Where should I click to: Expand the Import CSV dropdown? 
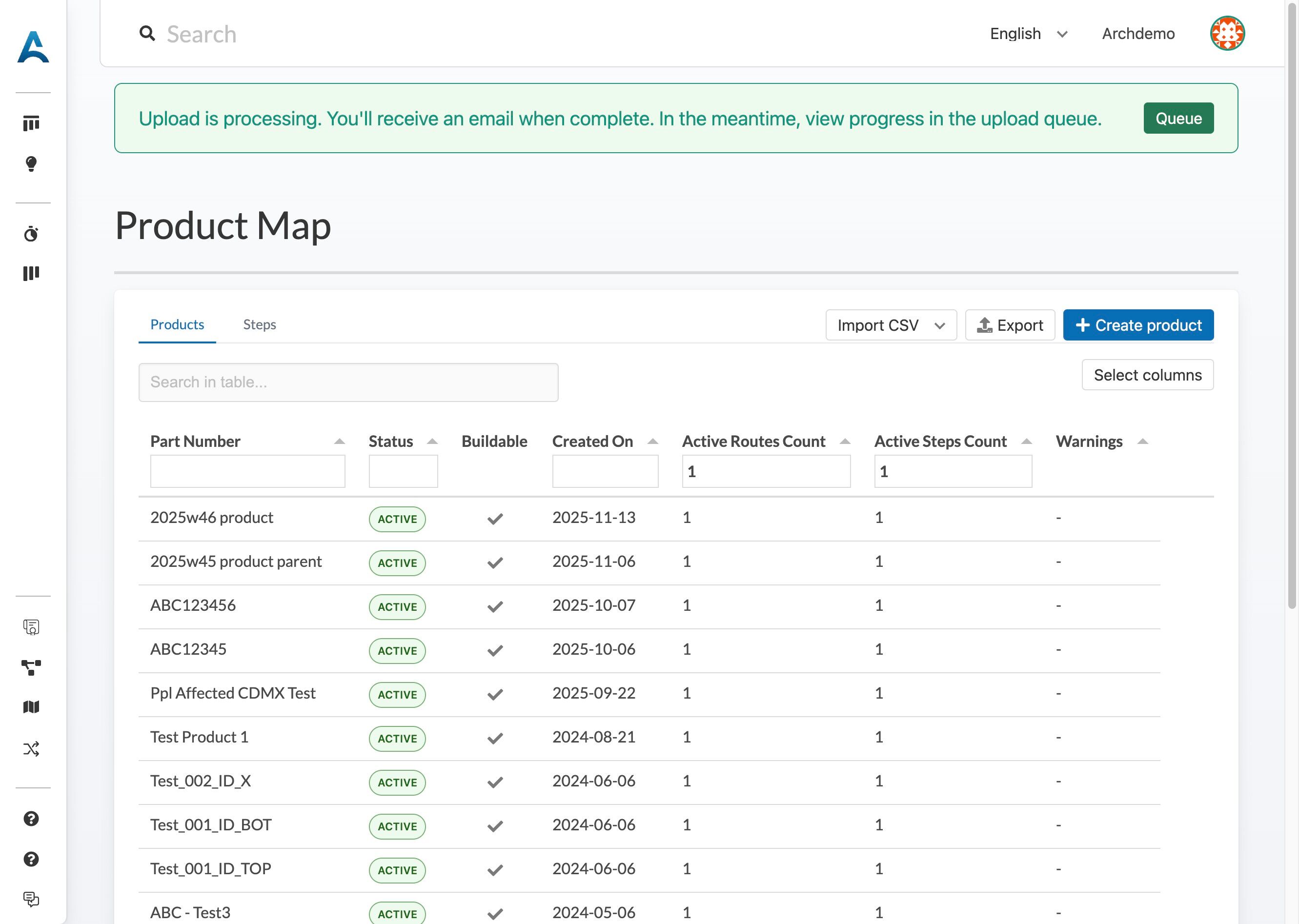click(x=891, y=325)
